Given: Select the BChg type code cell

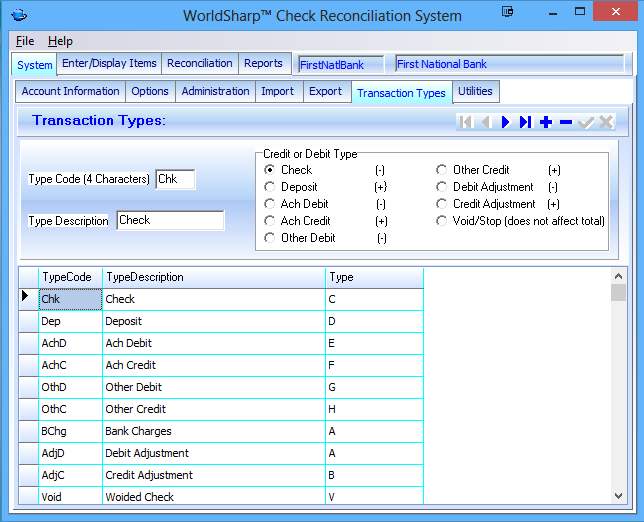Looking at the screenshot, I should pyautogui.click(x=70, y=431).
